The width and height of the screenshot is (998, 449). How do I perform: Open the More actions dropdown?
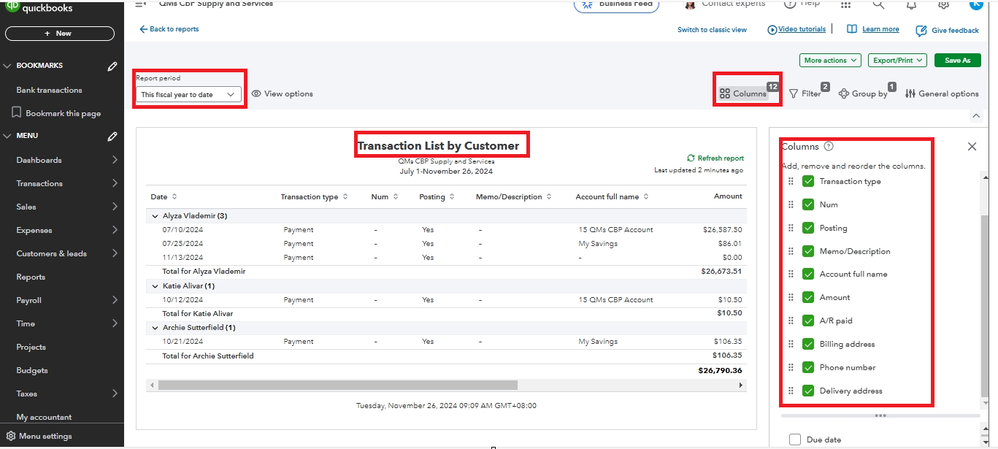point(830,60)
